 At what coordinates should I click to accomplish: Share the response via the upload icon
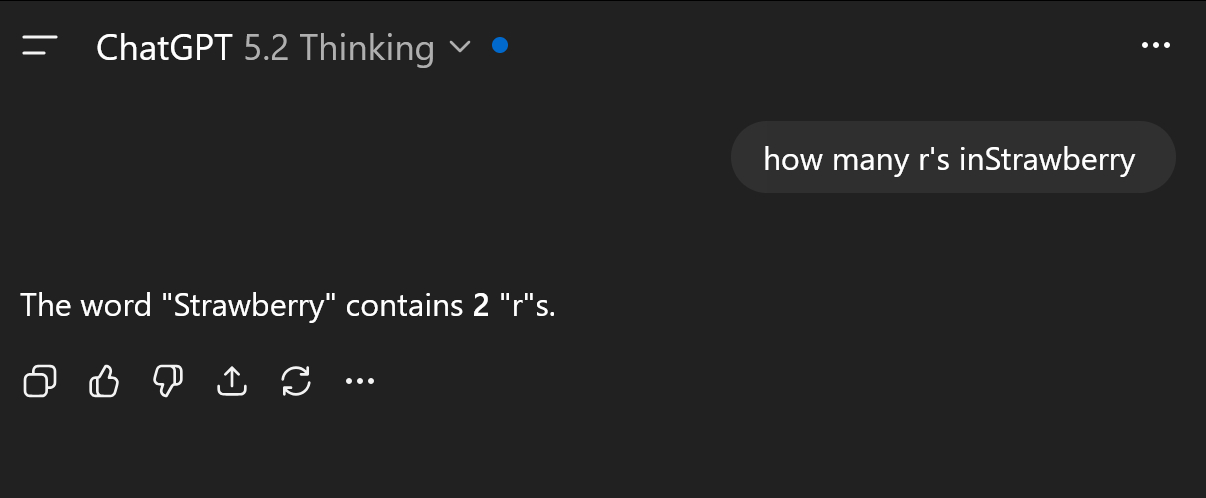(x=231, y=380)
